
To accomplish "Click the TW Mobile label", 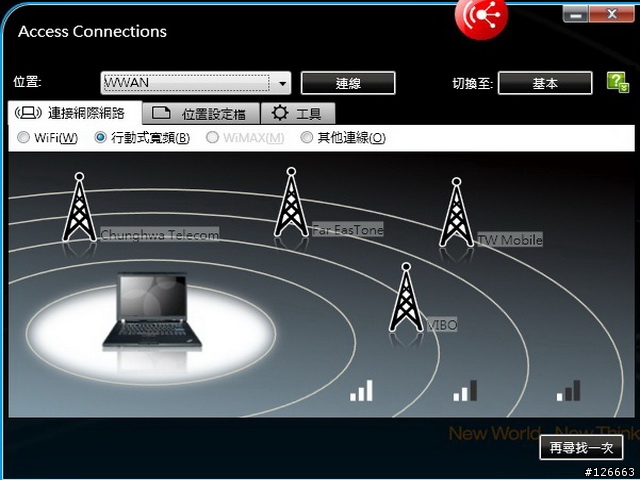I will [x=510, y=240].
